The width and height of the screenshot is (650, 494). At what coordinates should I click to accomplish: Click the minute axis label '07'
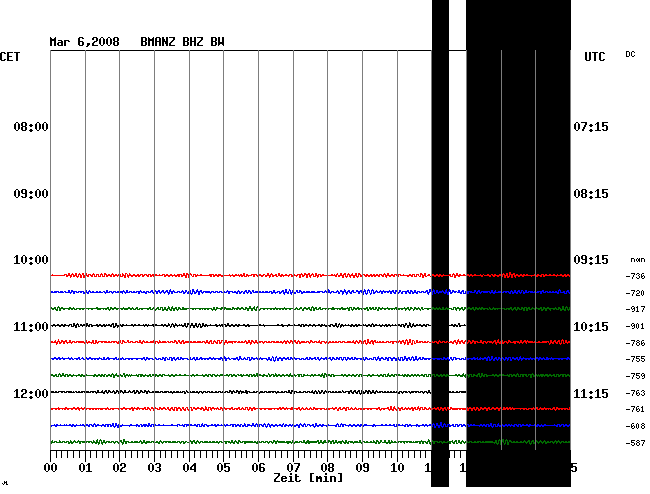point(293,468)
